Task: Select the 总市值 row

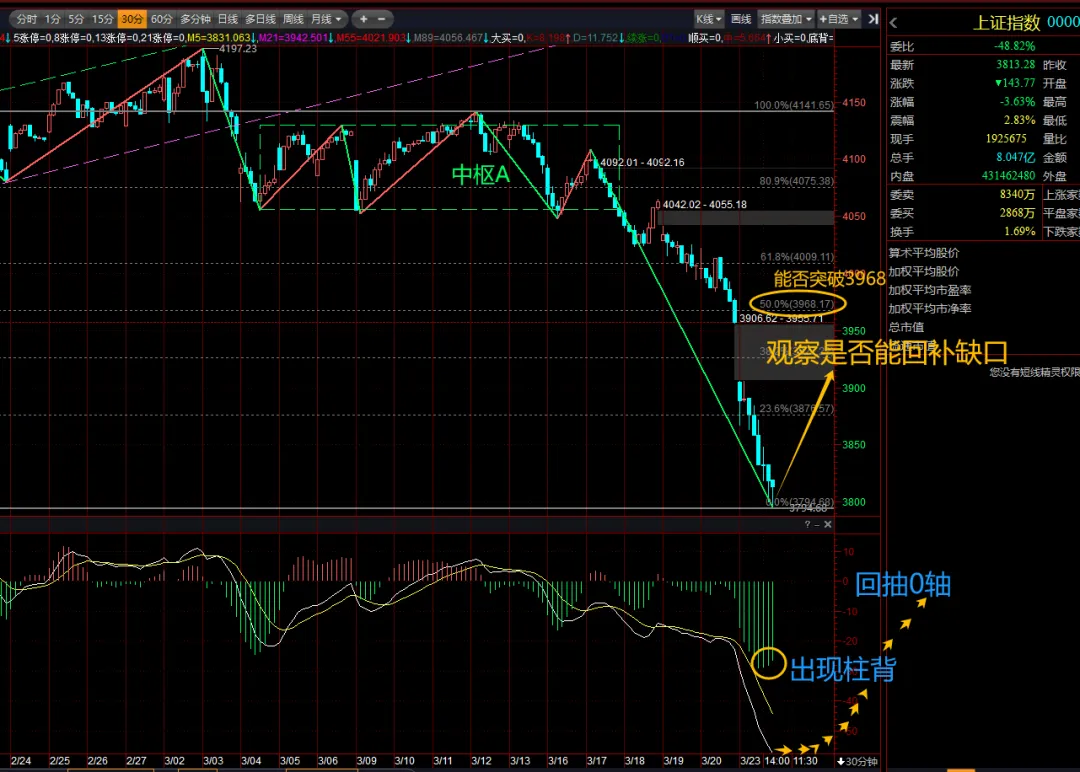Action: (906, 328)
